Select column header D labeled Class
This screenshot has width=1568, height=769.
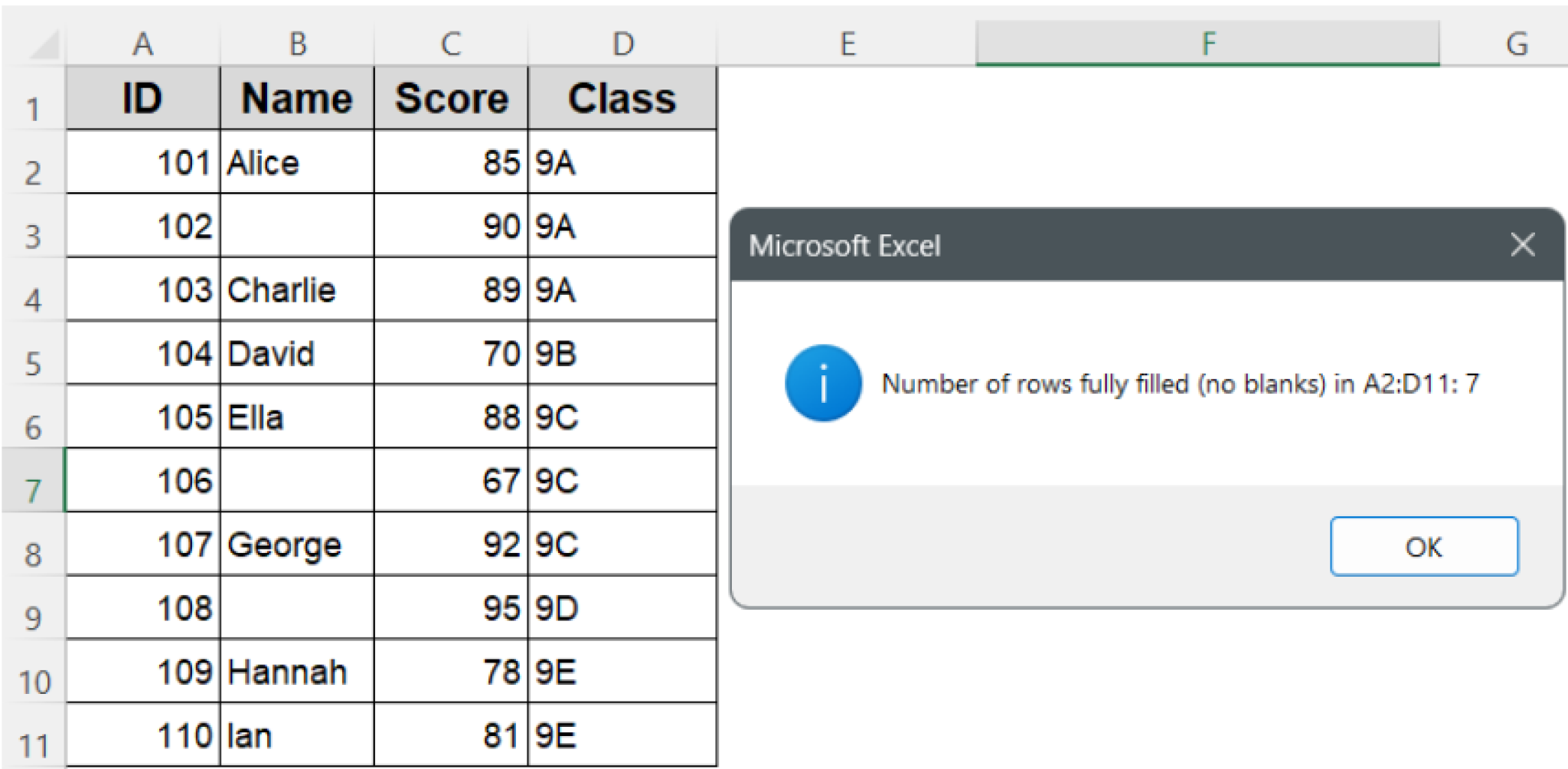[x=622, y=43]
